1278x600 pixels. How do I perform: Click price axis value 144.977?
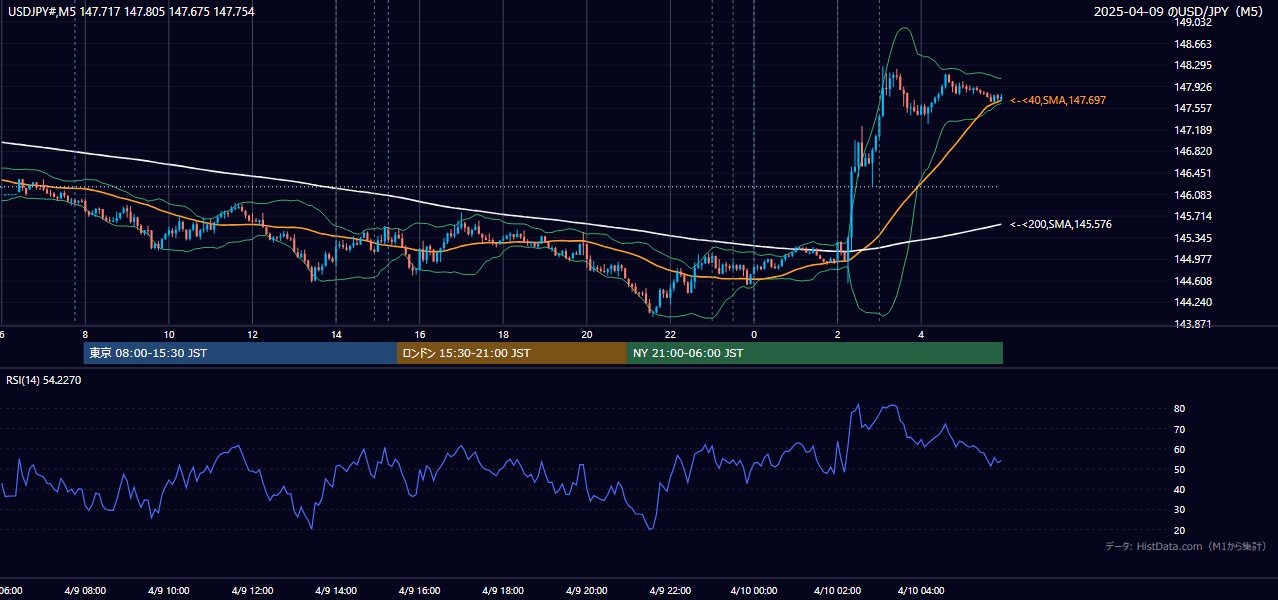1192,259
